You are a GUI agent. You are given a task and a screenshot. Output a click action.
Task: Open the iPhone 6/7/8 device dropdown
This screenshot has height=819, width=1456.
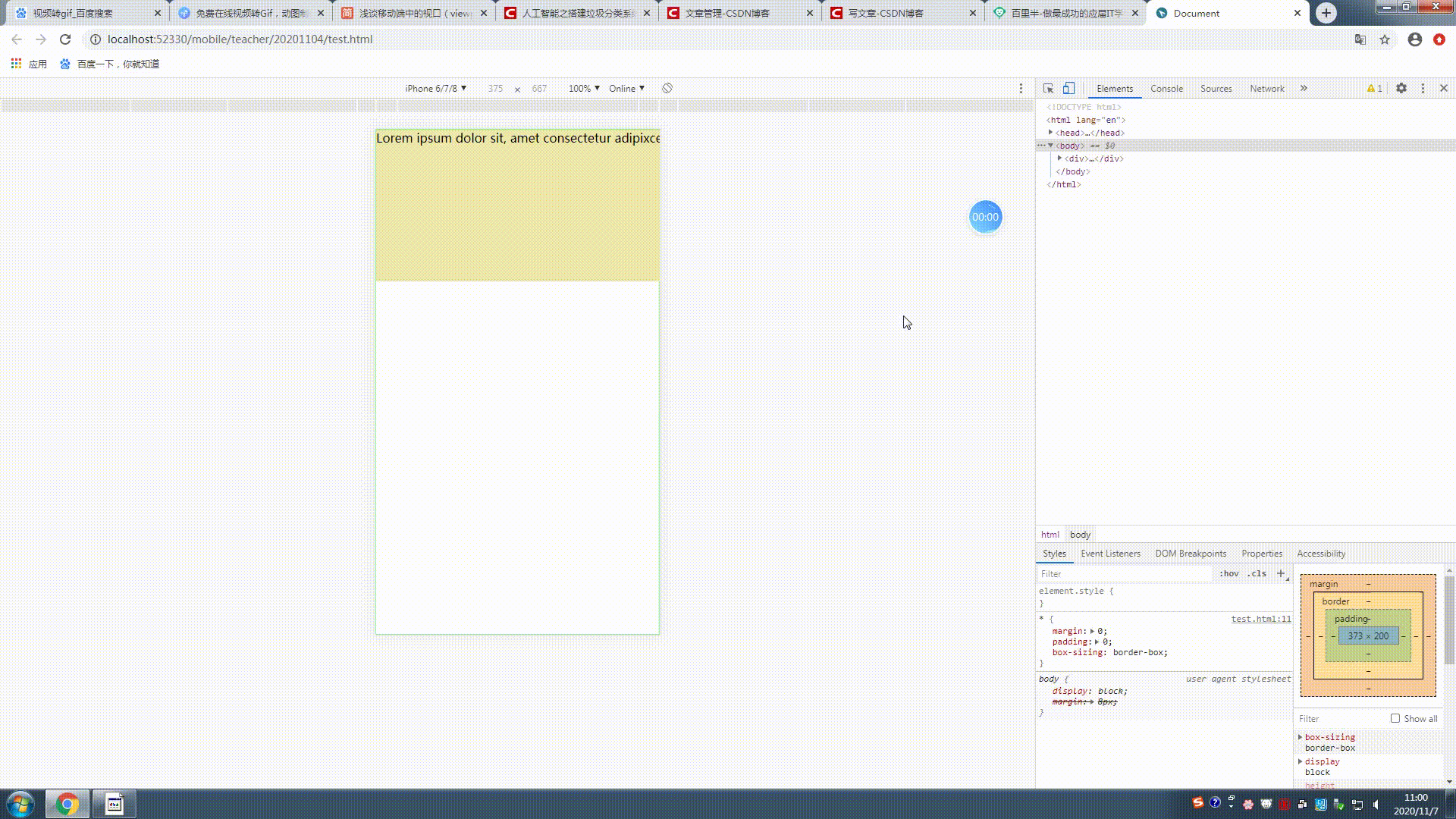coord(435,89)
